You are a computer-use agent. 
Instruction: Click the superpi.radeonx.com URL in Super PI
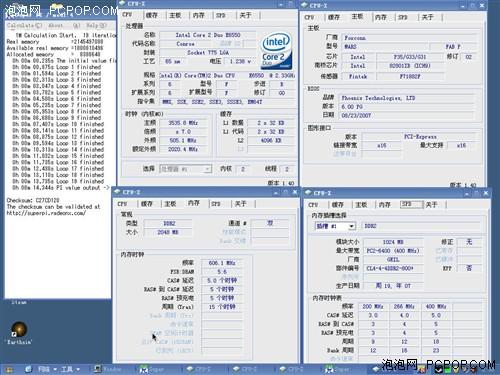[46, 213]
